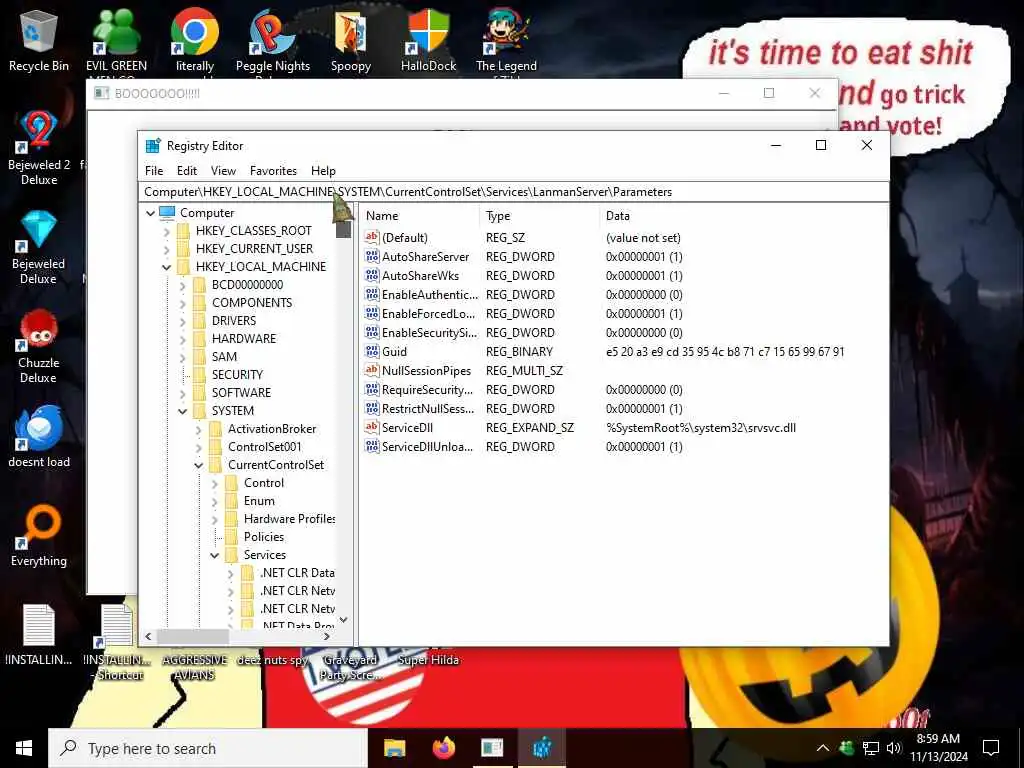Viewport: 1024px width, 768px height.
Task: Click the tree scrollbar down arrow
Action: tap(344, 620)
